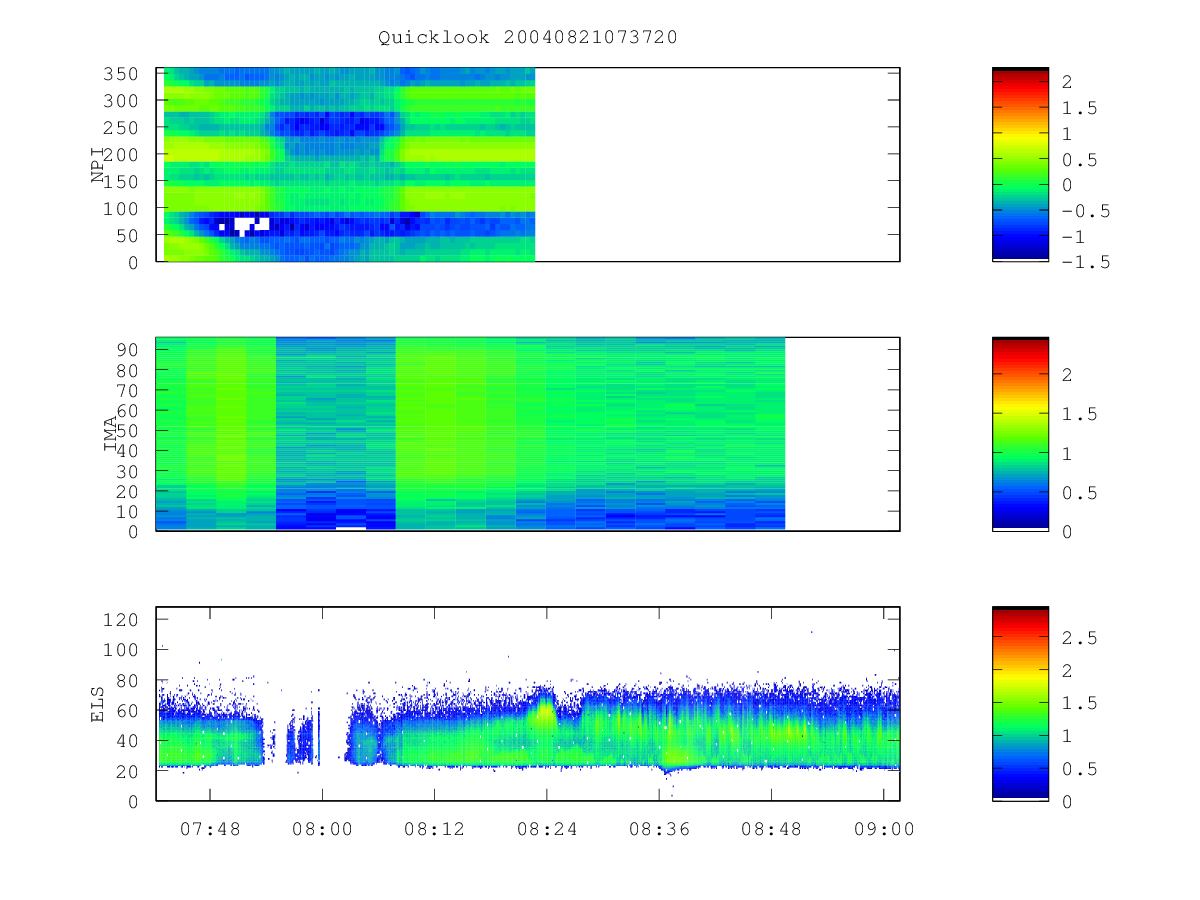Screen dimensions: 1200x900
Task: Click the 08:48 time axis label
Action: click(x=771, y=829)
